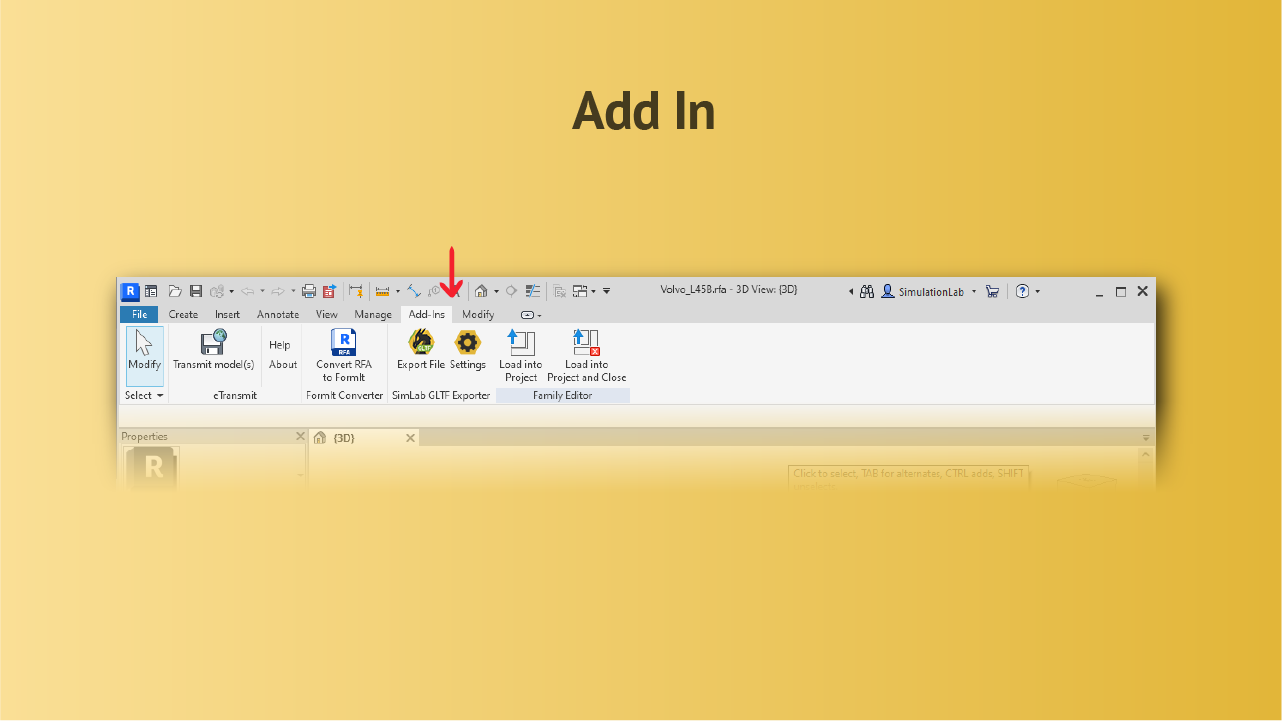Select the {3D} view tab
Screen dimensions: 1282x721
[x=364, y=438]
